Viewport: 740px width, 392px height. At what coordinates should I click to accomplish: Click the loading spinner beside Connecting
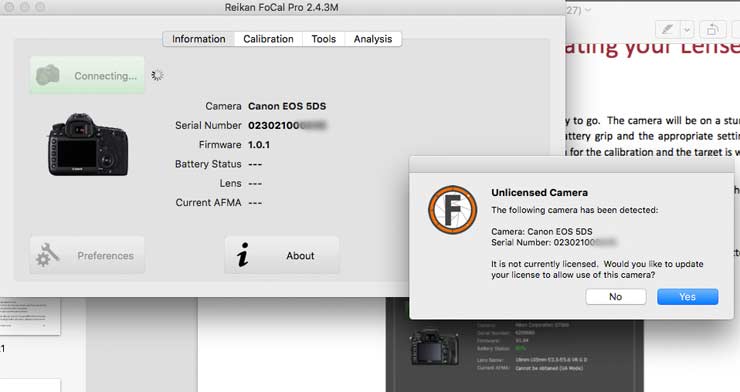157,75
